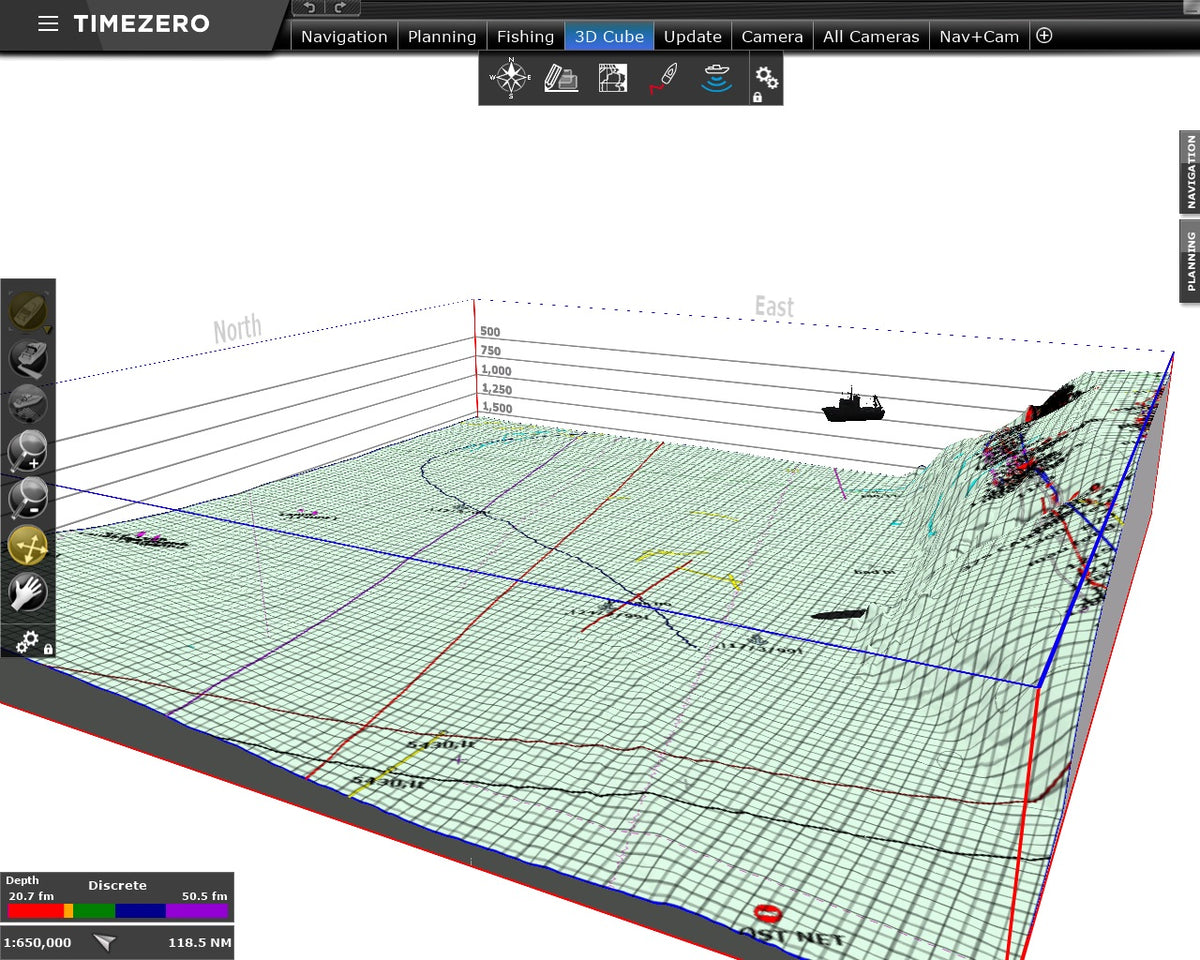Click the Zoom In magnifier tool
This screenshot has width=1200, height=960.
click(x=28, y=450)
